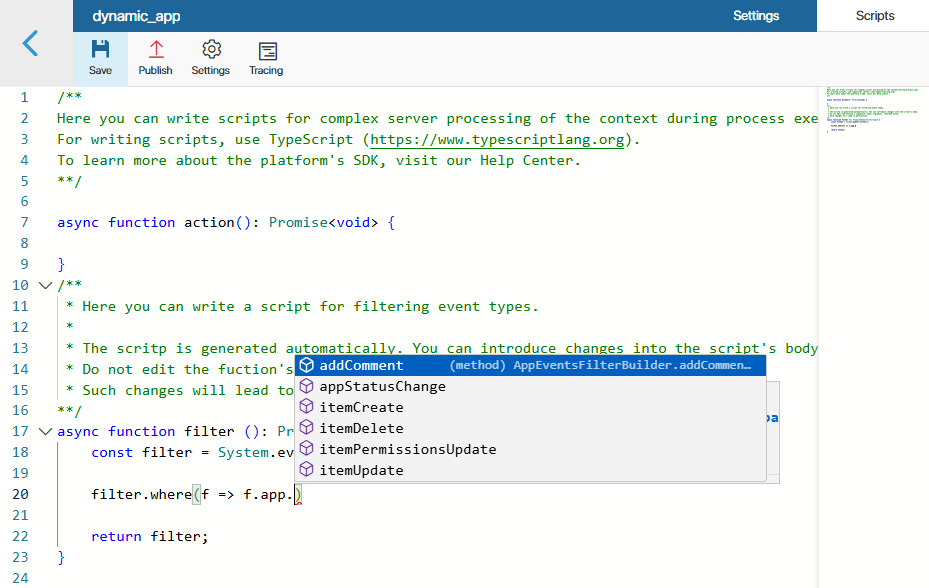The height and width of the screenshot is (588, 929).
Task: Click the dynamic_app title in header
Action: [x=136, y=16]
